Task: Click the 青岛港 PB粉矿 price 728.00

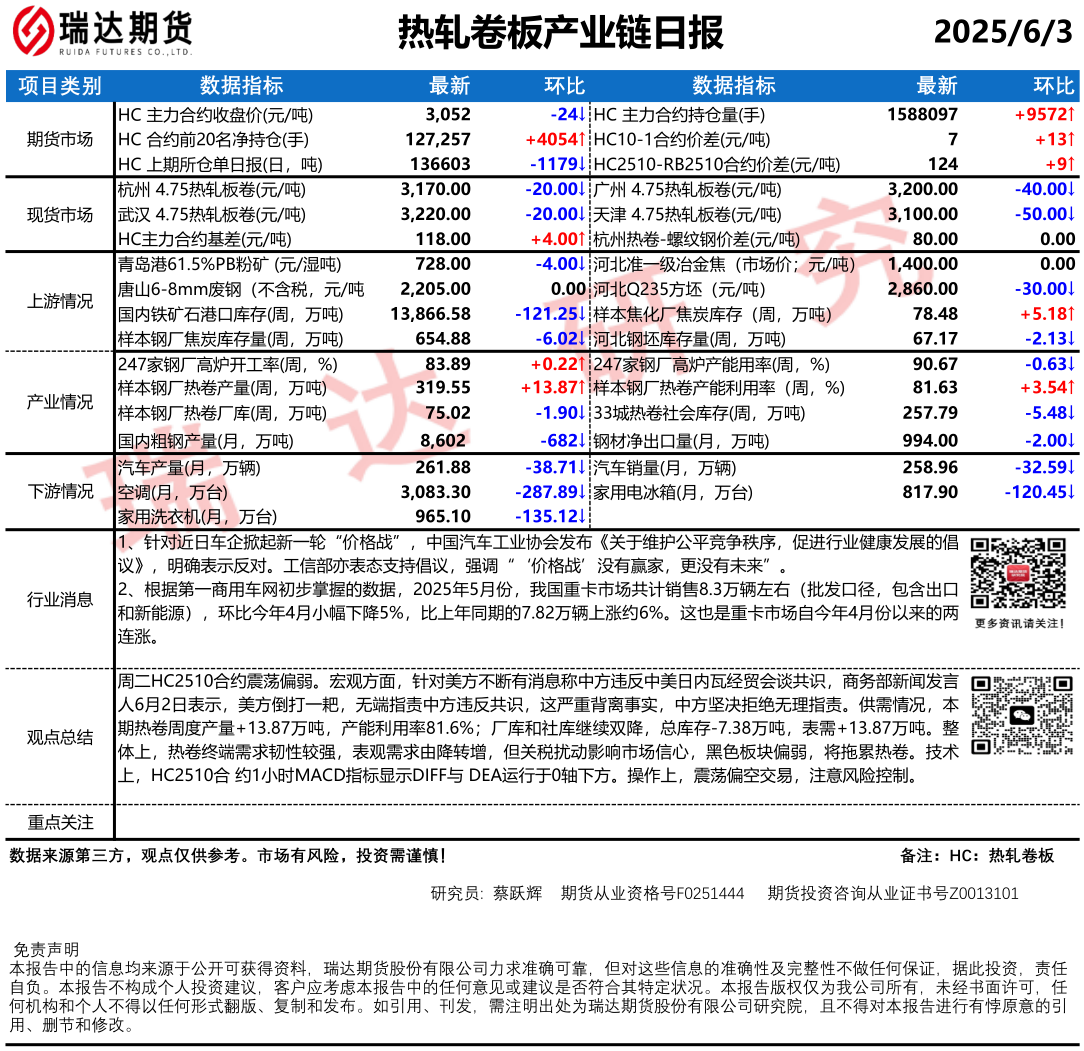Action: tap(443, 264)
